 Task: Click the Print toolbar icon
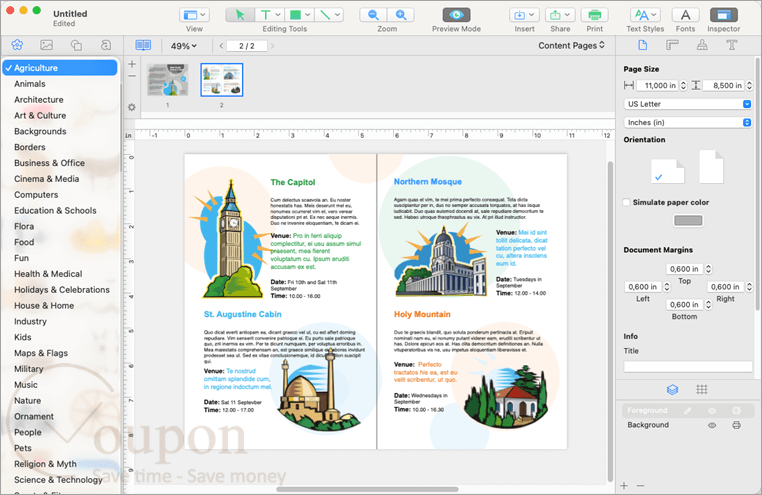click(594, 15)
